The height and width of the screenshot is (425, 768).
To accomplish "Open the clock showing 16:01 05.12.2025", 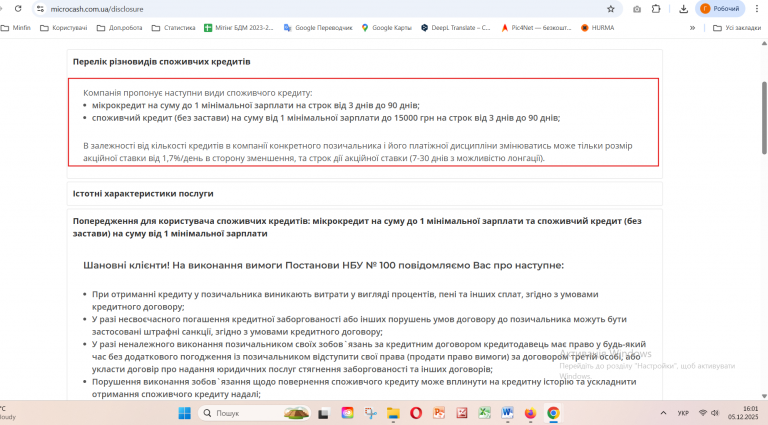I will tap(743, 413).
